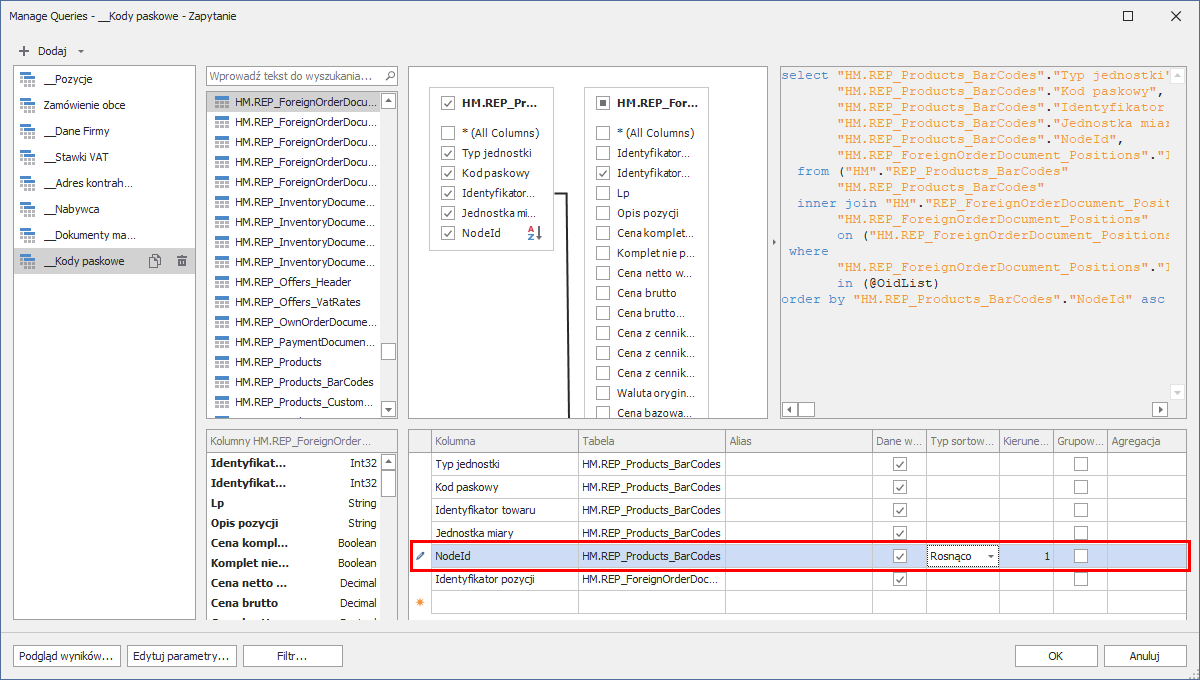Collapse the SQL panel with arrow splitter
The height and width of the screenshot is (680, 1200).
tap(774, 242)
